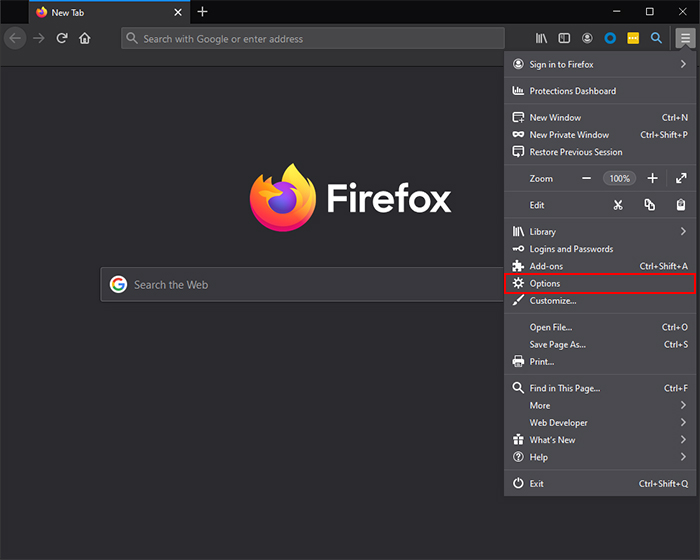Image resolution: width=700 pixels, height=560 pixels.
Task: Click the Google logo in search box
Action: (118, 284)
